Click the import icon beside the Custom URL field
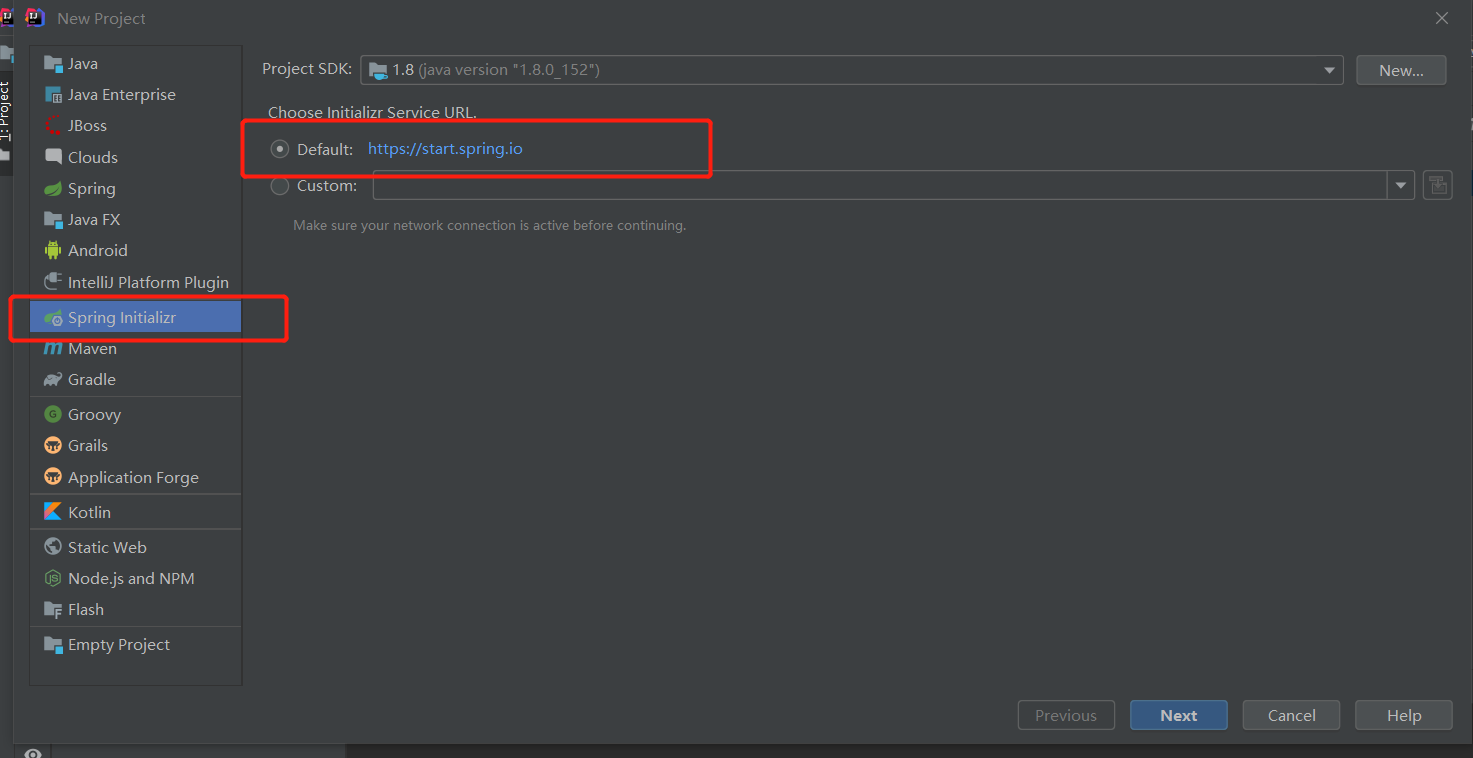Image resolution: width=1473 pixels, height=758 pixels. 1437,184
